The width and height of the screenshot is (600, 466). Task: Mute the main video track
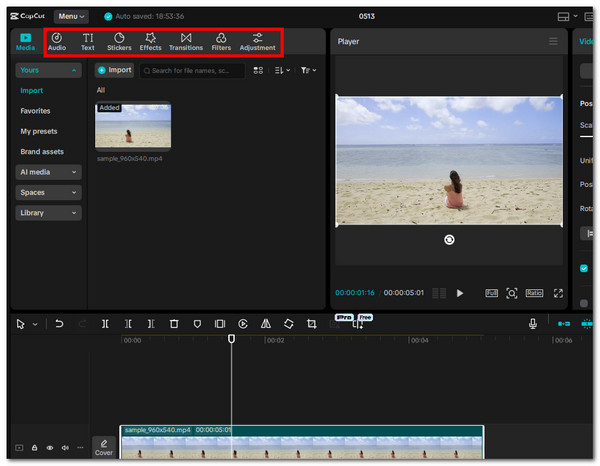point(65,448)
